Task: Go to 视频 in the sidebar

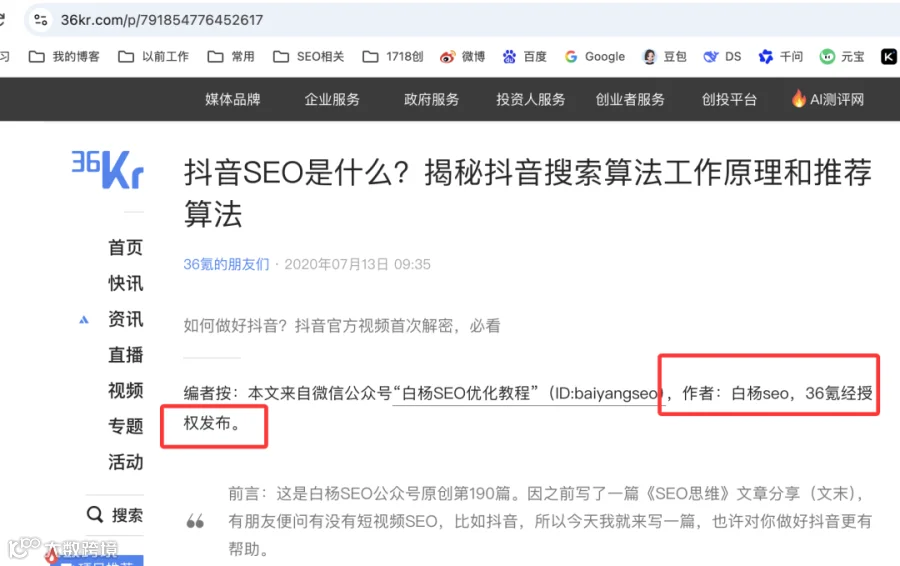Action: (125, 390)
